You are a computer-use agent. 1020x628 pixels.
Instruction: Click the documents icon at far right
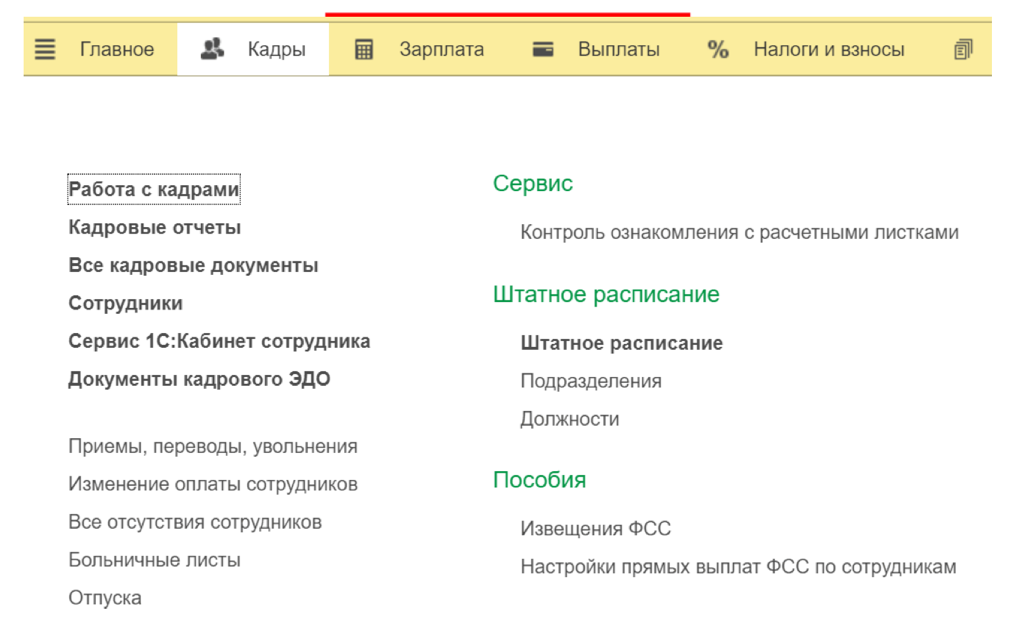coord(963,49)
